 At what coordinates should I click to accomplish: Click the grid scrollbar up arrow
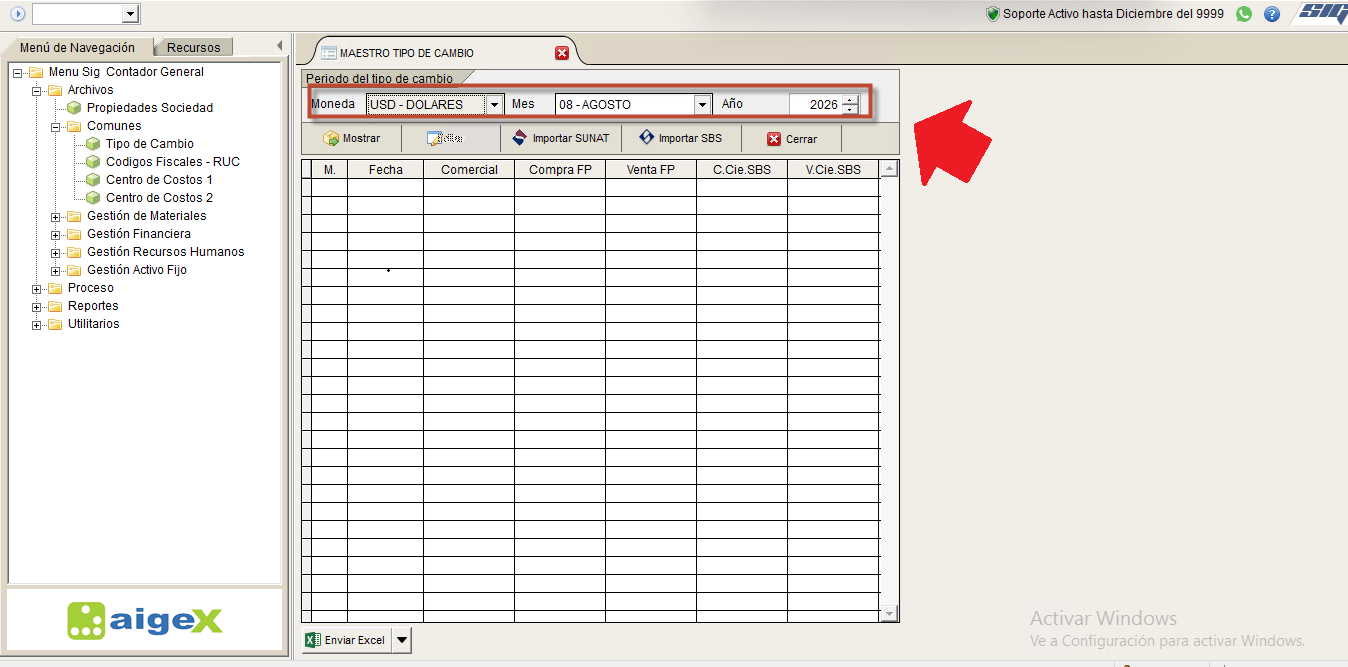point(889,169)
